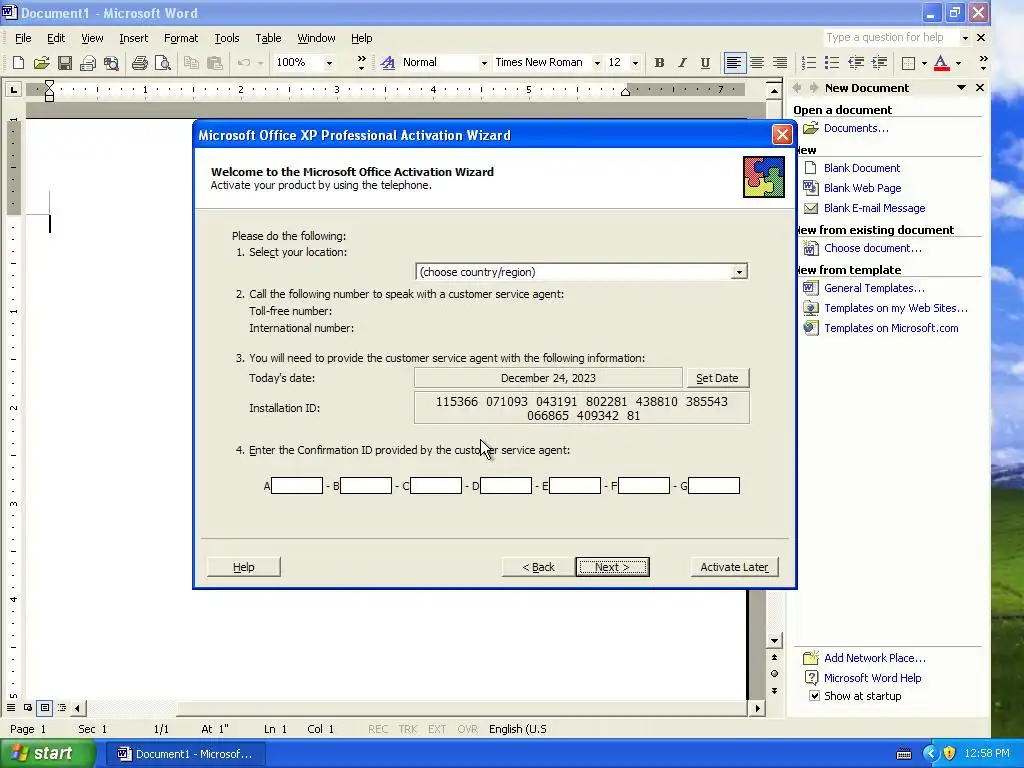1024x768 pixels.
Task: Toggle Italic formatting
Action: coord(682,63)
